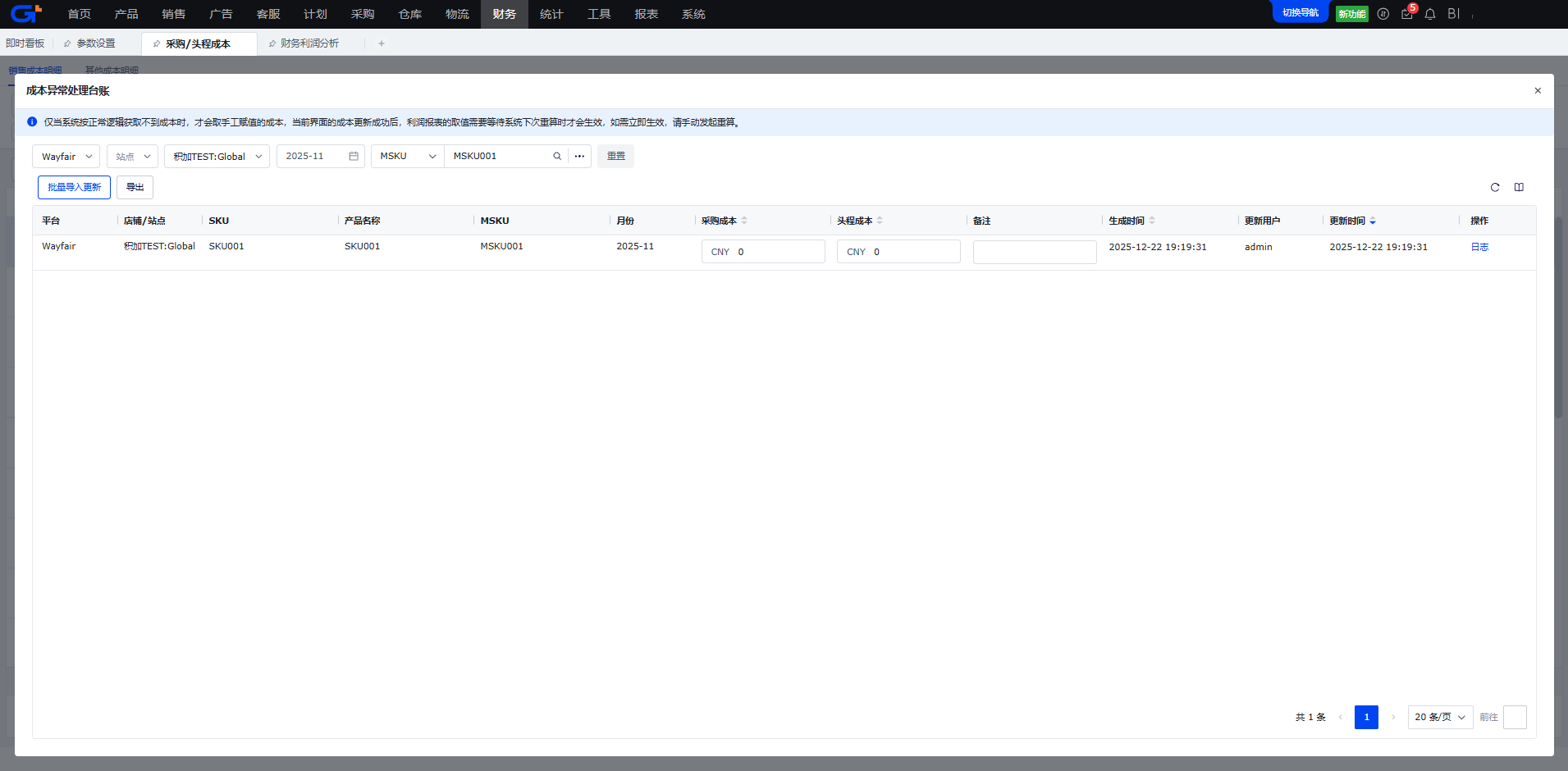1568x771 pixels.
Task: Switch to the 财务利润分析 tab
Action: [309, 43]
